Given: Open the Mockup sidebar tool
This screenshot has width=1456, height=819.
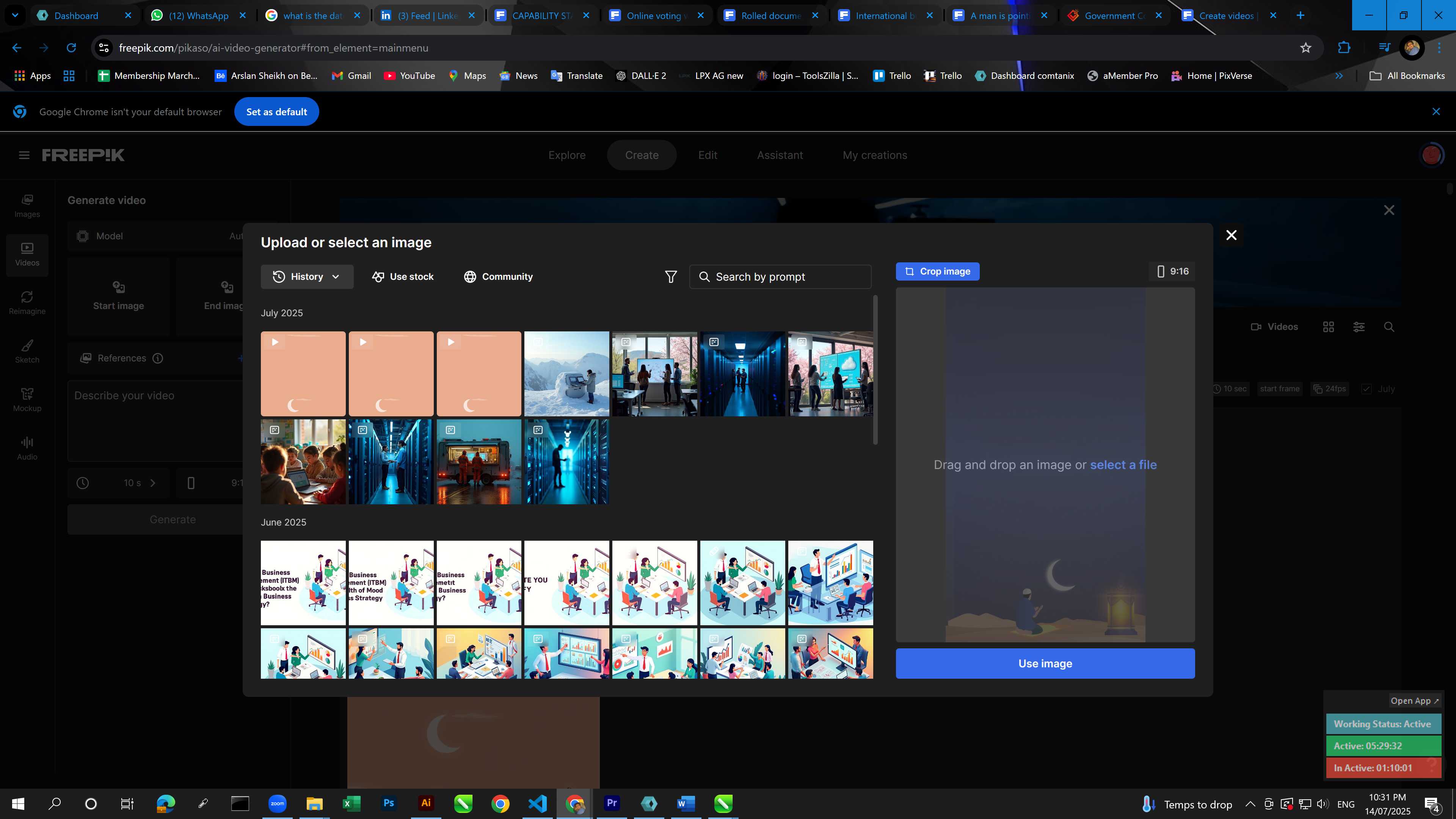Looking at the screenshot, I should 27,400.
